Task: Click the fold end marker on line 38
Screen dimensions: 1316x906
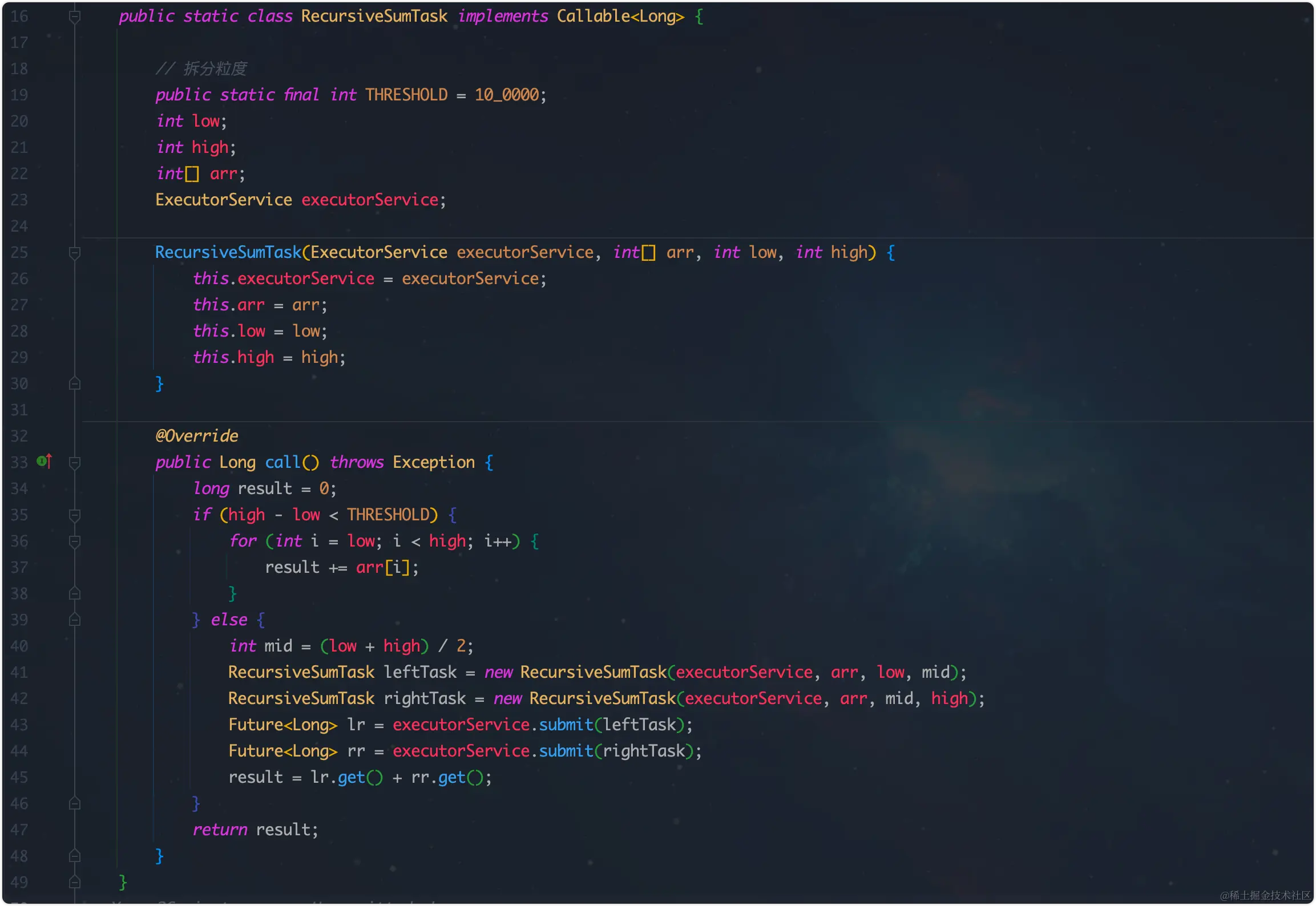Action: (74, 594)
